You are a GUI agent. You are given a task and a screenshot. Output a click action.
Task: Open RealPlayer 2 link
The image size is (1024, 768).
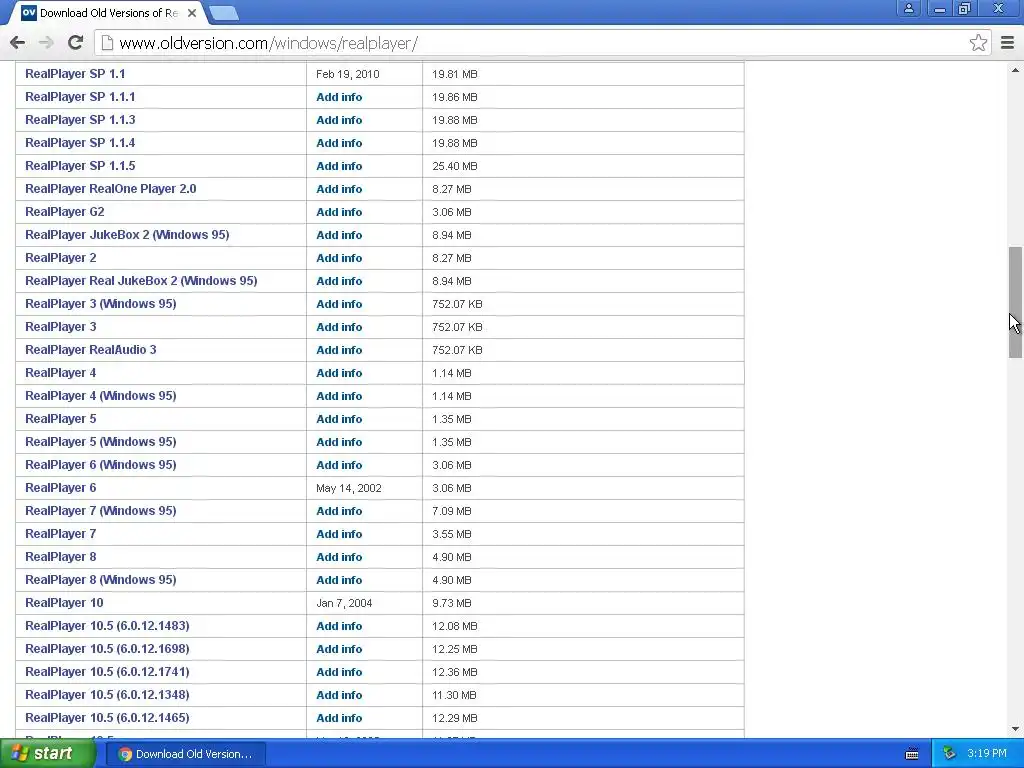61,257
